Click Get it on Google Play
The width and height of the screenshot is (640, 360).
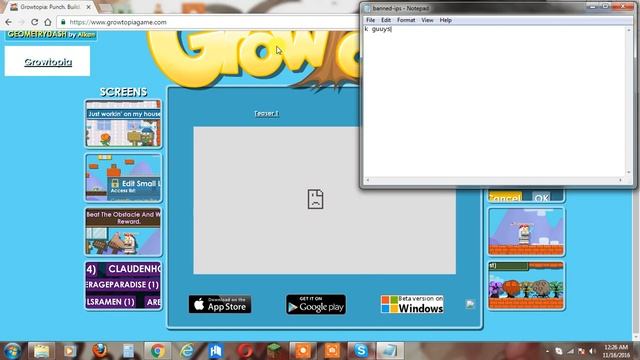pyautogui.click(x=316, y=304)
